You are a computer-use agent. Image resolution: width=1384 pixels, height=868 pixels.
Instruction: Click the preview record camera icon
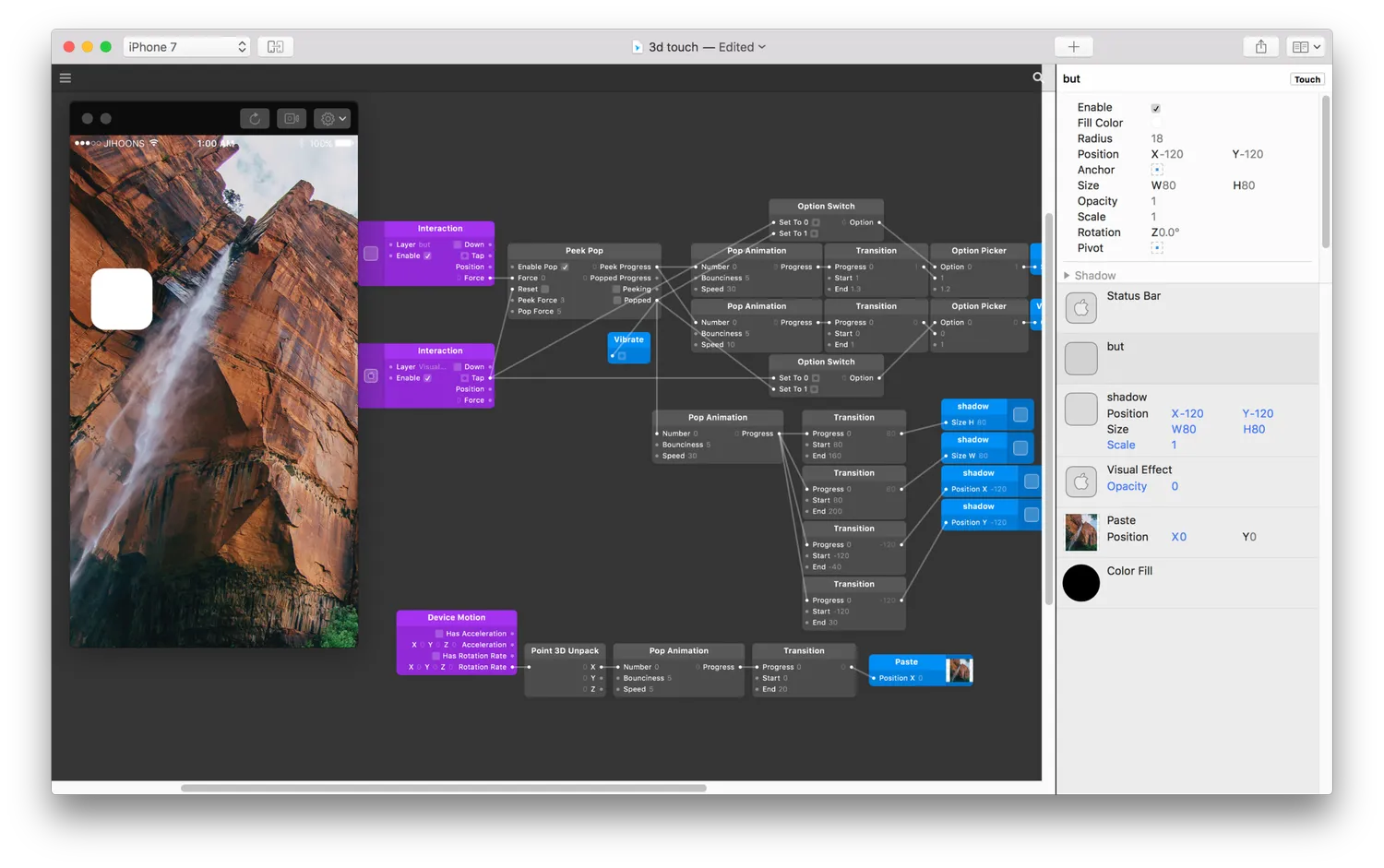(x=292, y=118)
